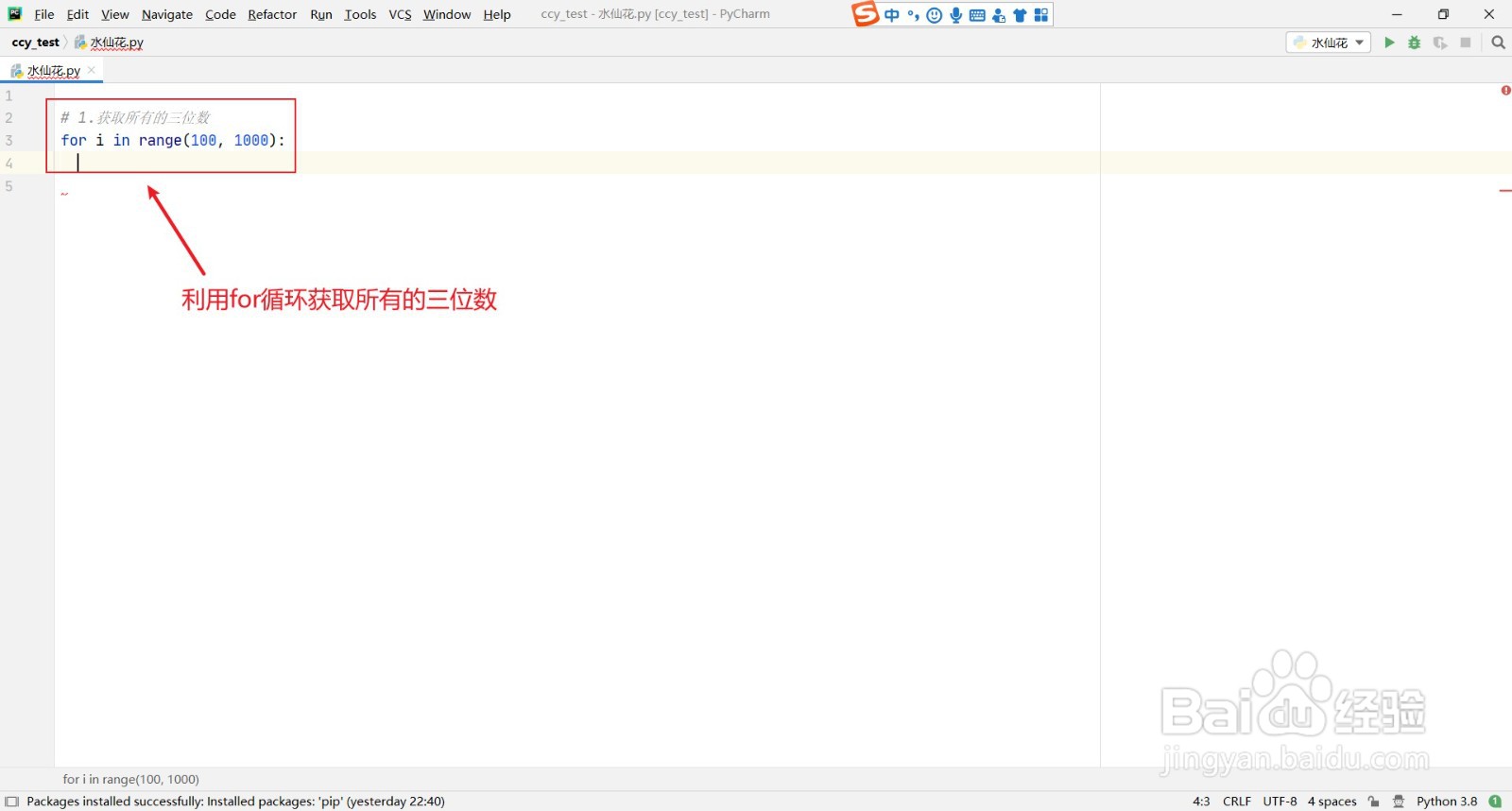Close the 水仙花.py editor tab
This screenshot has height=811, width=1512.
[92, 70]
